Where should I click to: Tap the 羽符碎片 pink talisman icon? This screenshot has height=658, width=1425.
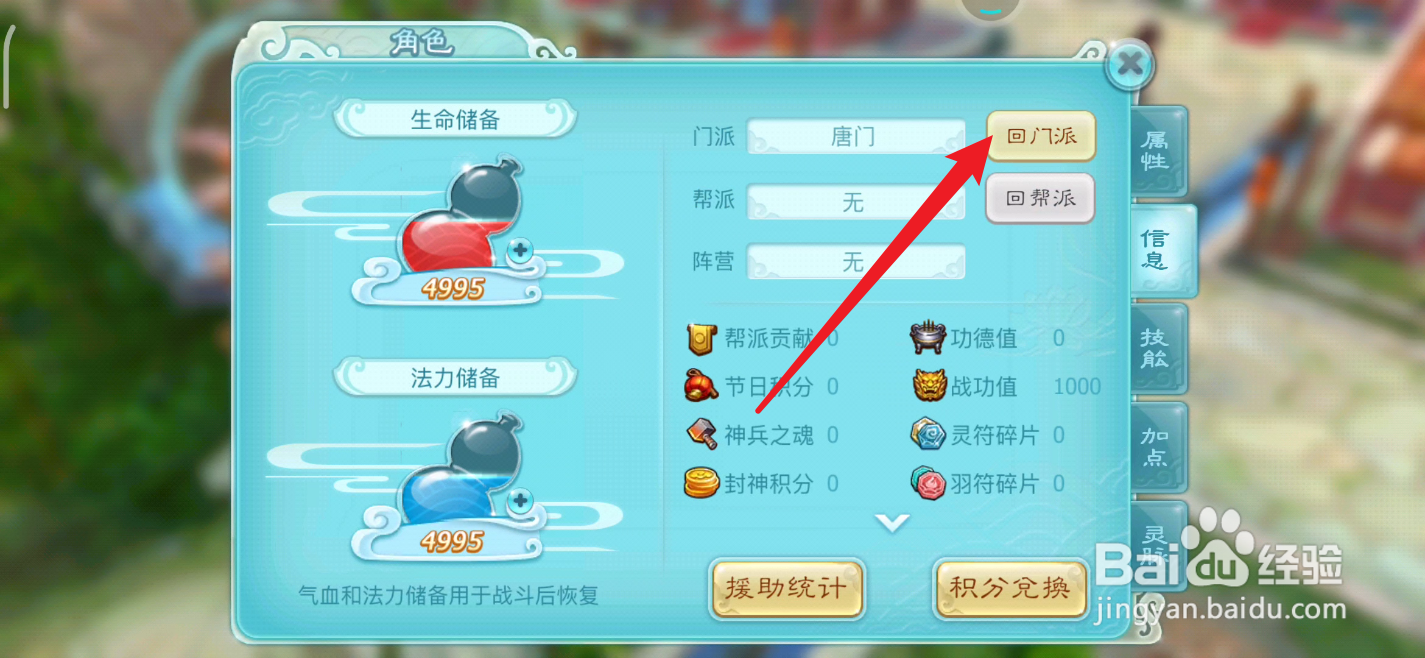click(928, 483)
